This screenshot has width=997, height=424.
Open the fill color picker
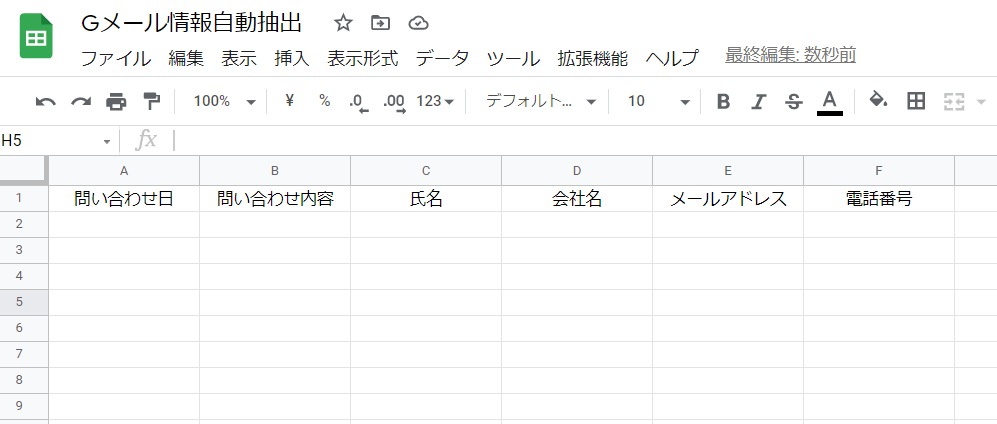point(878,100)
